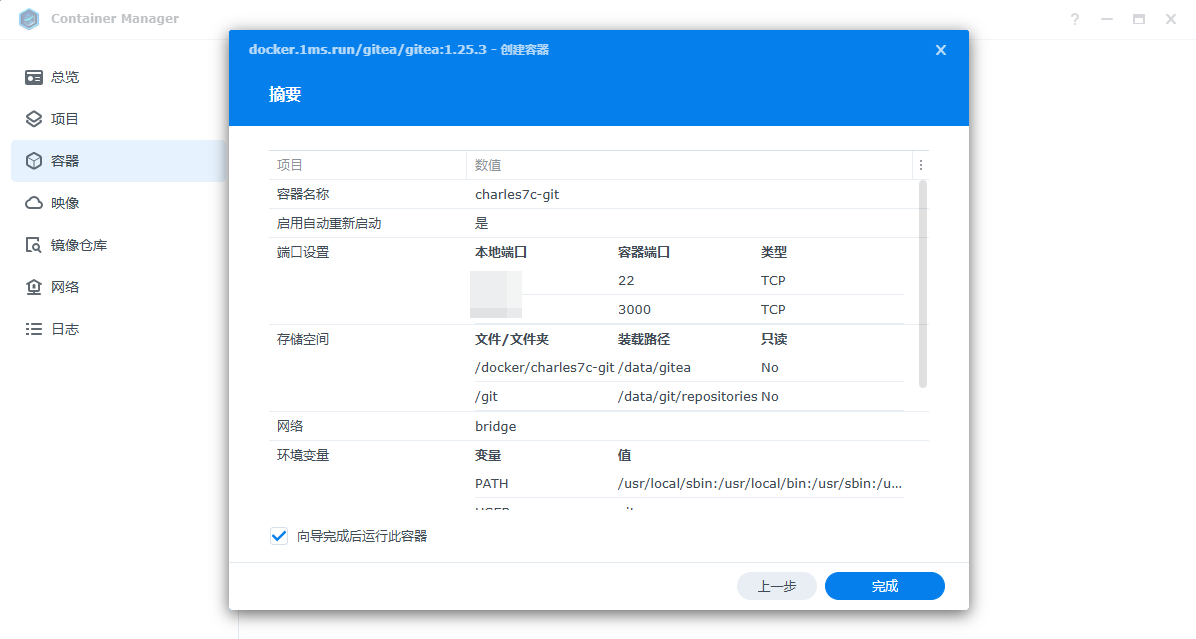This screenshot has height=639, width=1196.
Task: Click the 网络 network house icon
Action: tap(34, 287)
